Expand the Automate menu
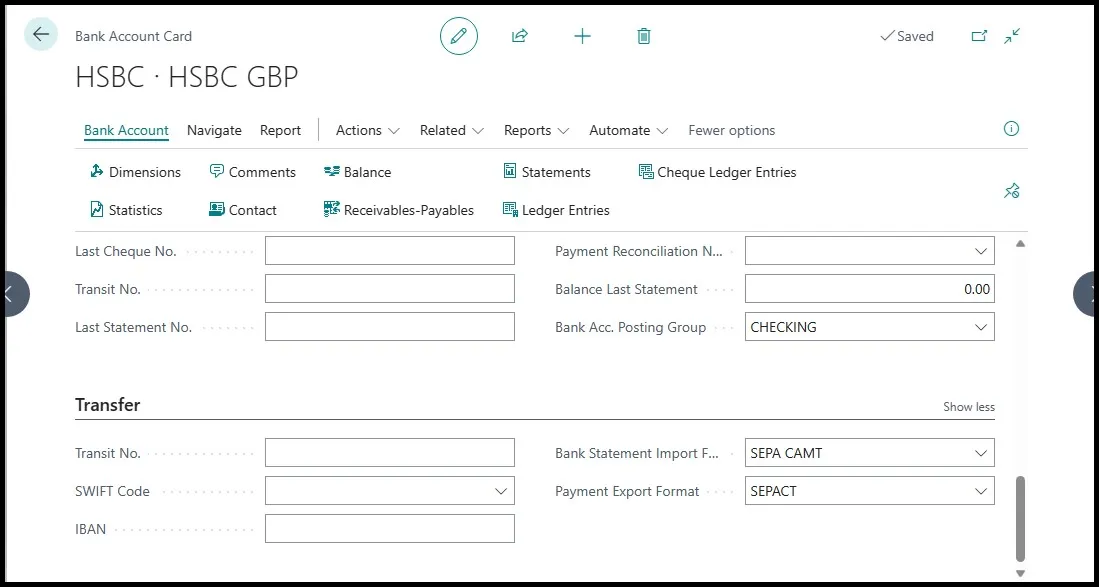The image size is (1099, 587). coord(629,130)
